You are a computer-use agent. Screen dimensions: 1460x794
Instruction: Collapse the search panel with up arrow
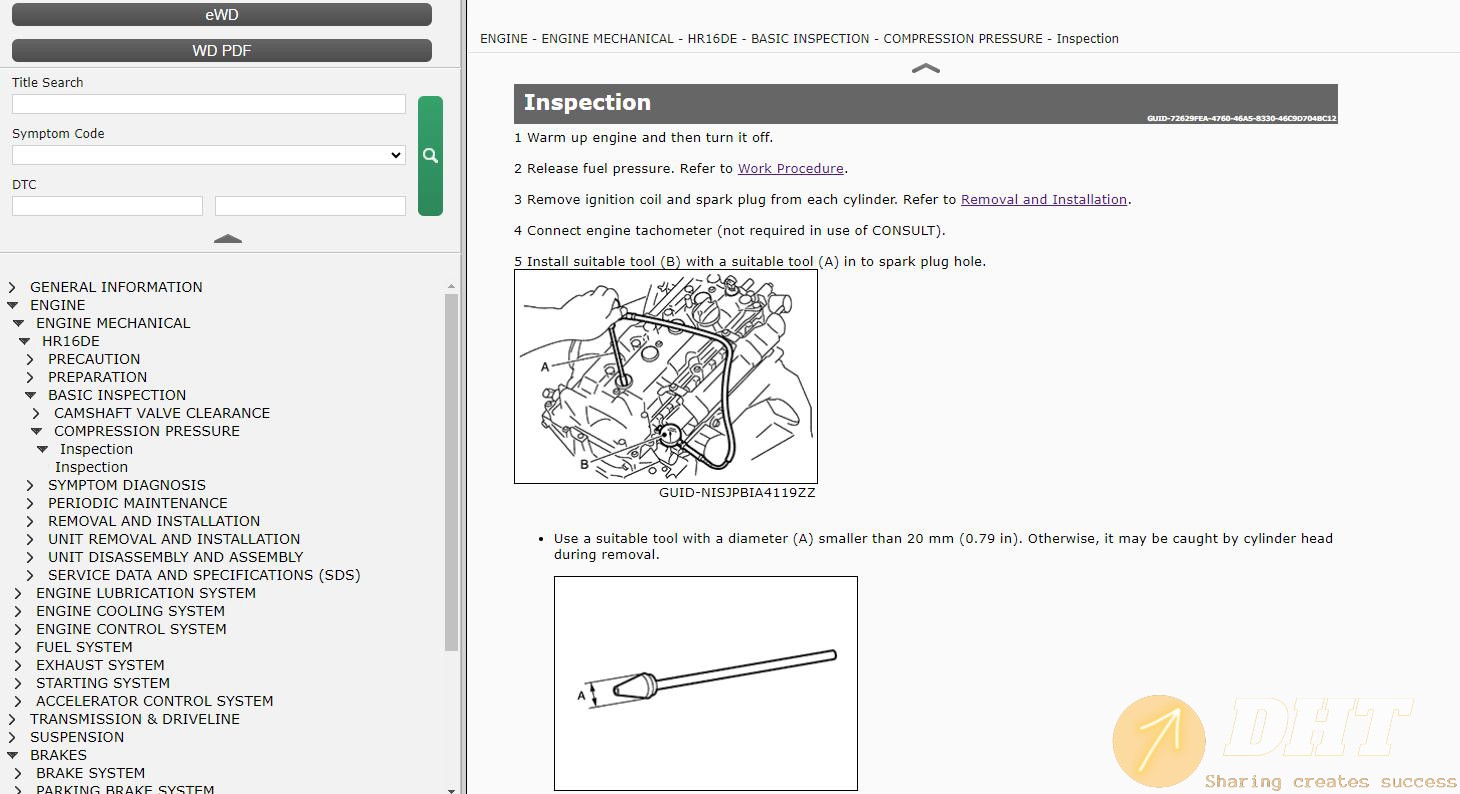coord(228,239)
